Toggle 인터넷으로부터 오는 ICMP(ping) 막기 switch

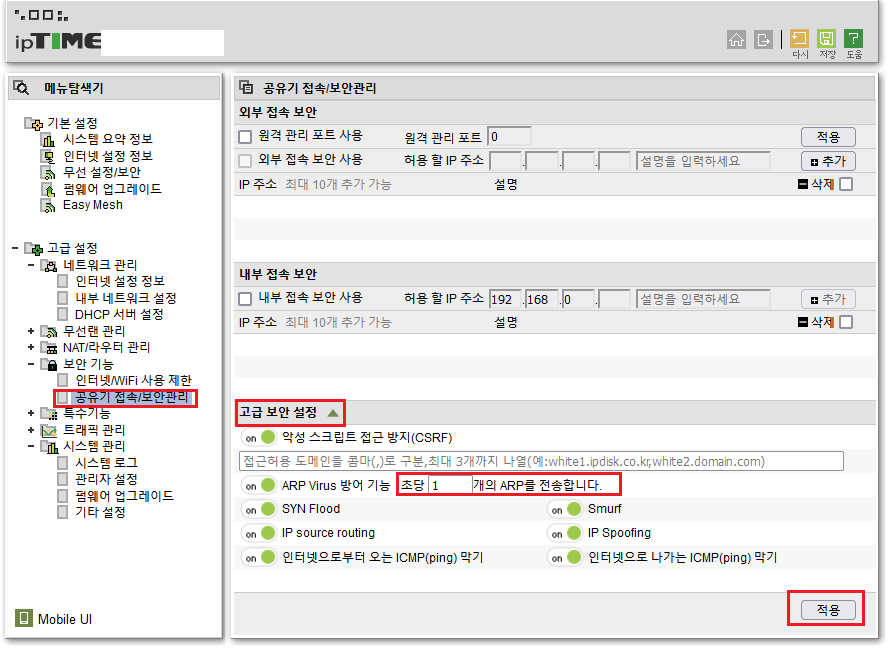pos(259,557)
